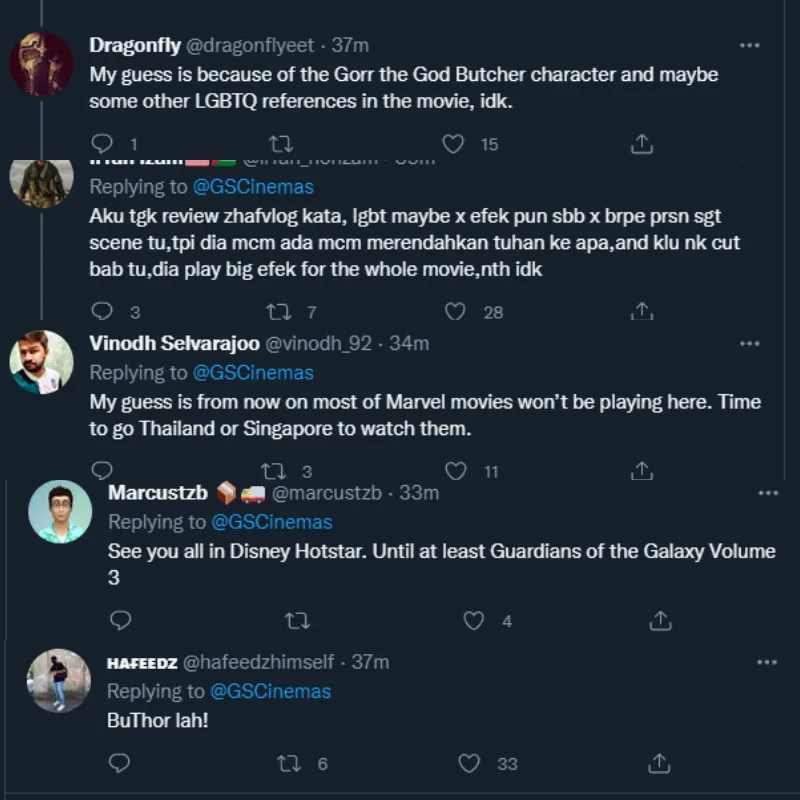Image resolution: width=800 pixels, height=800 pixels.
Task: Open @GSCinemas link in HAFEEDZ's reply
Action: point(270,691)
